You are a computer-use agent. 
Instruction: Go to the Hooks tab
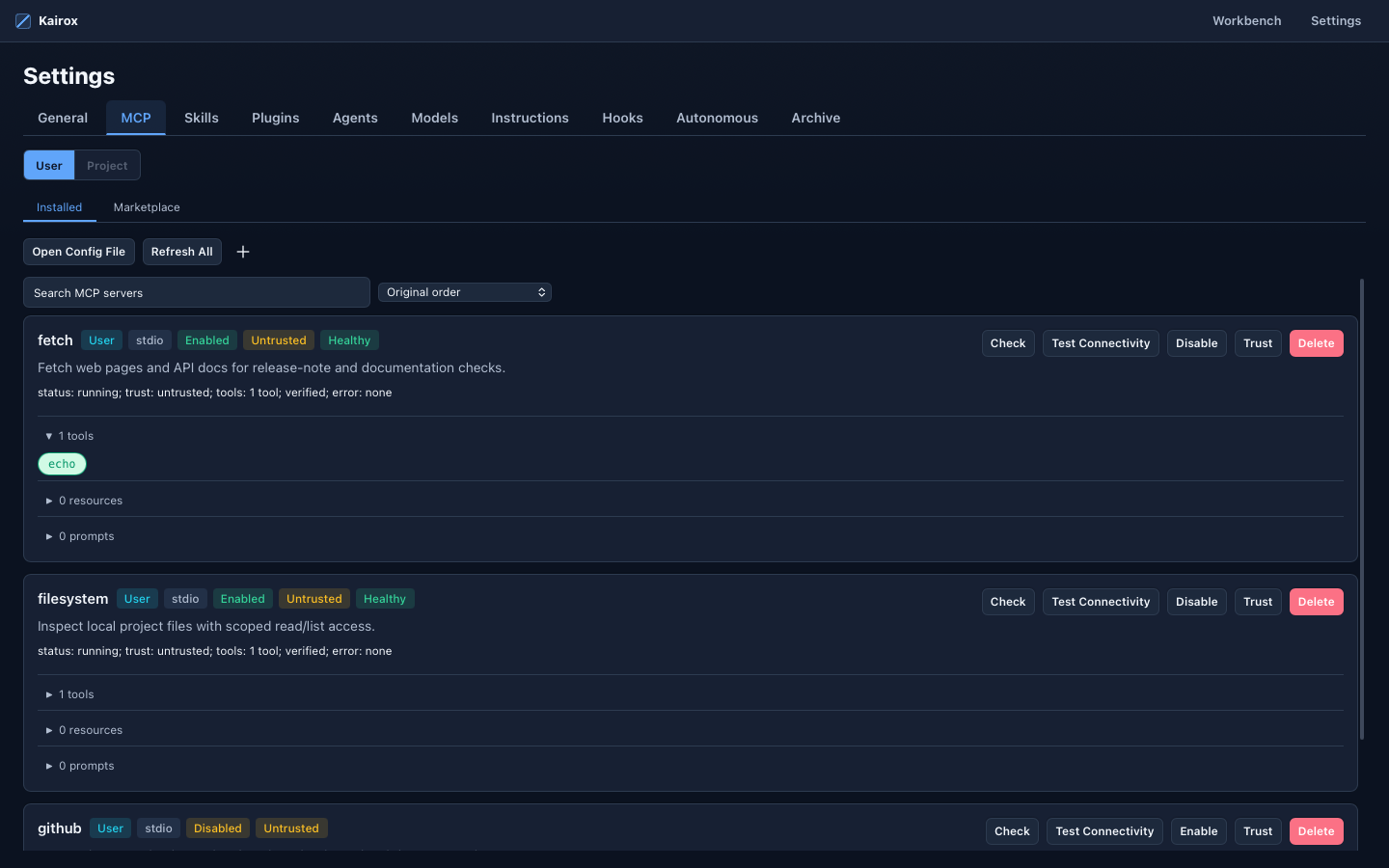[x=622, y=118]
